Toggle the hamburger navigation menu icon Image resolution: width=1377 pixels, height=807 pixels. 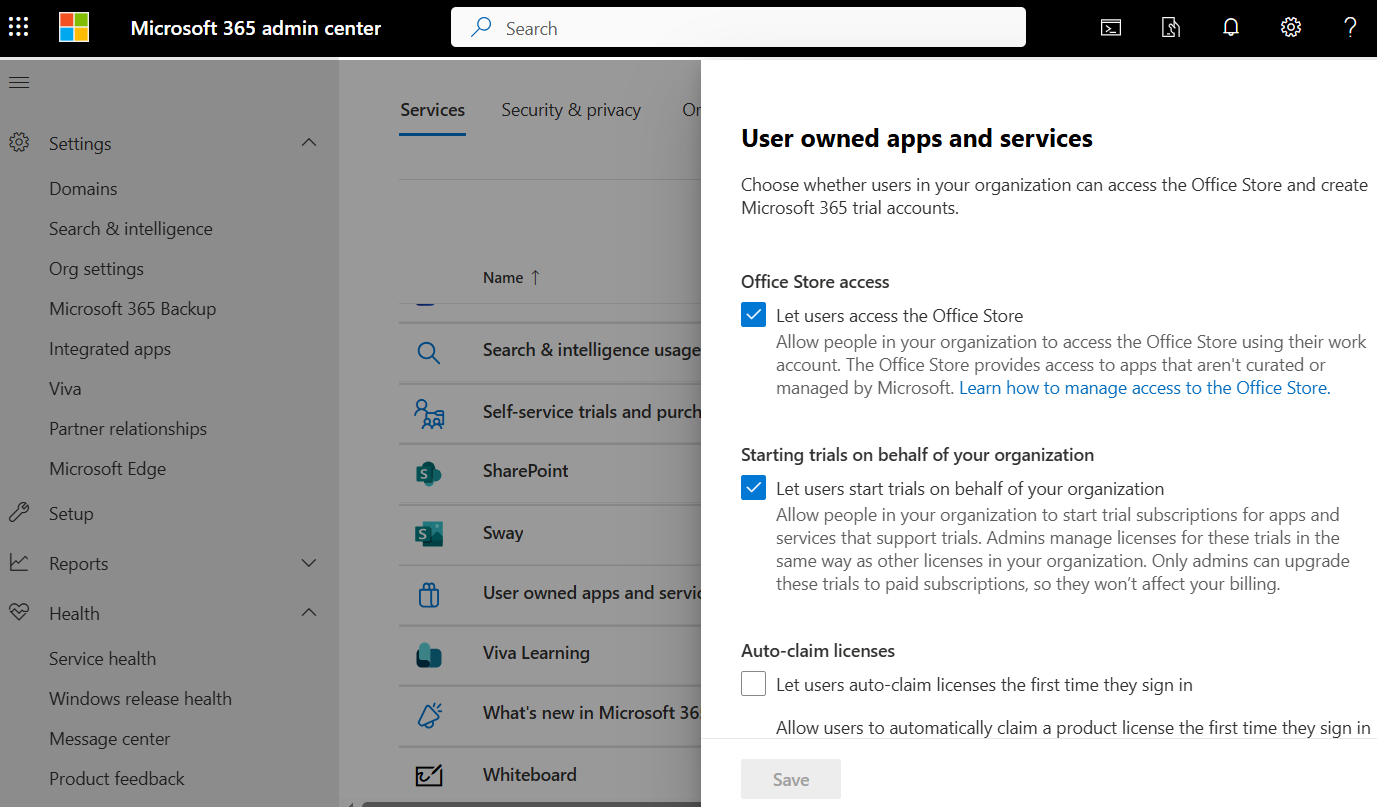click(19, 82)
